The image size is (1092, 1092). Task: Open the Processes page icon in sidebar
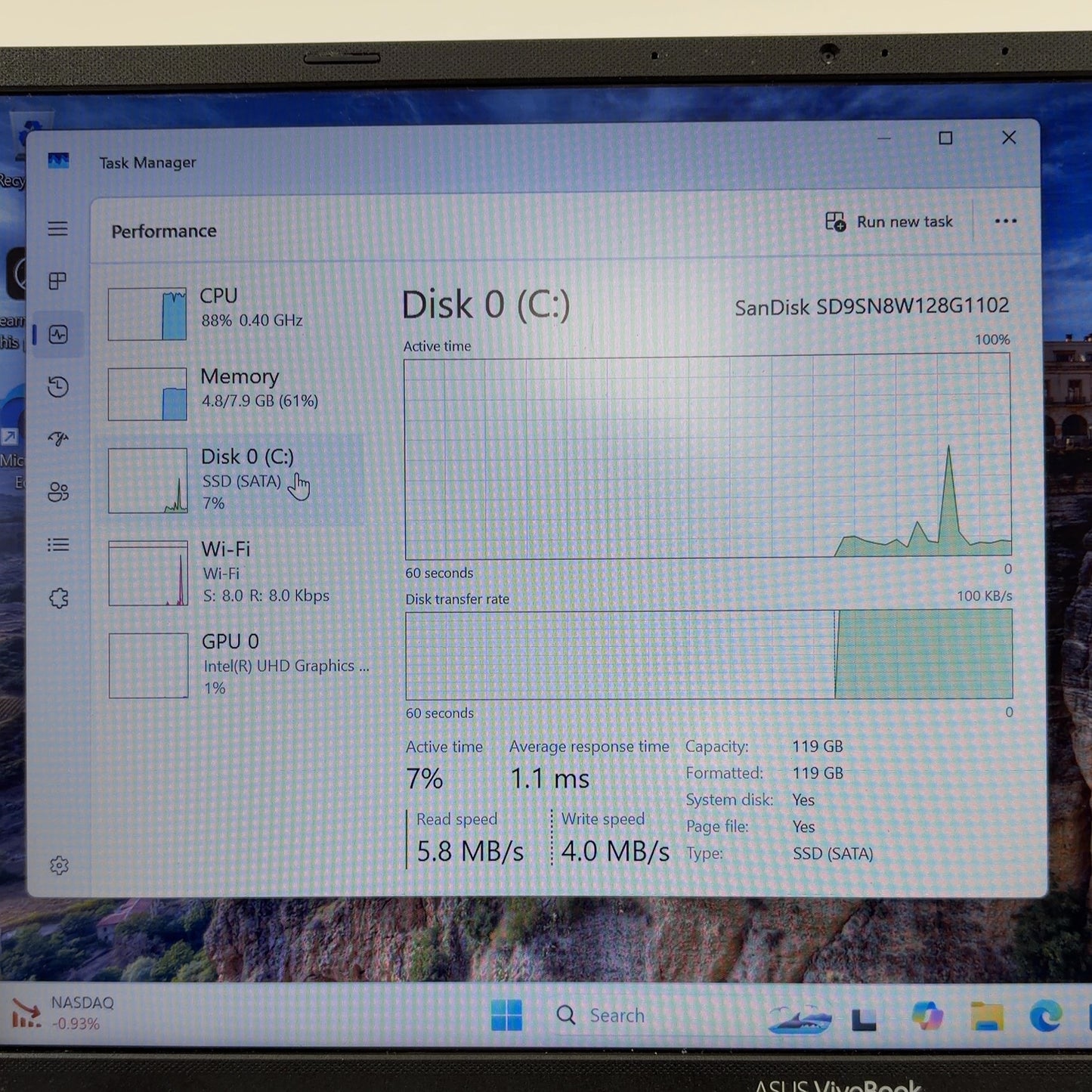point(57,281)
